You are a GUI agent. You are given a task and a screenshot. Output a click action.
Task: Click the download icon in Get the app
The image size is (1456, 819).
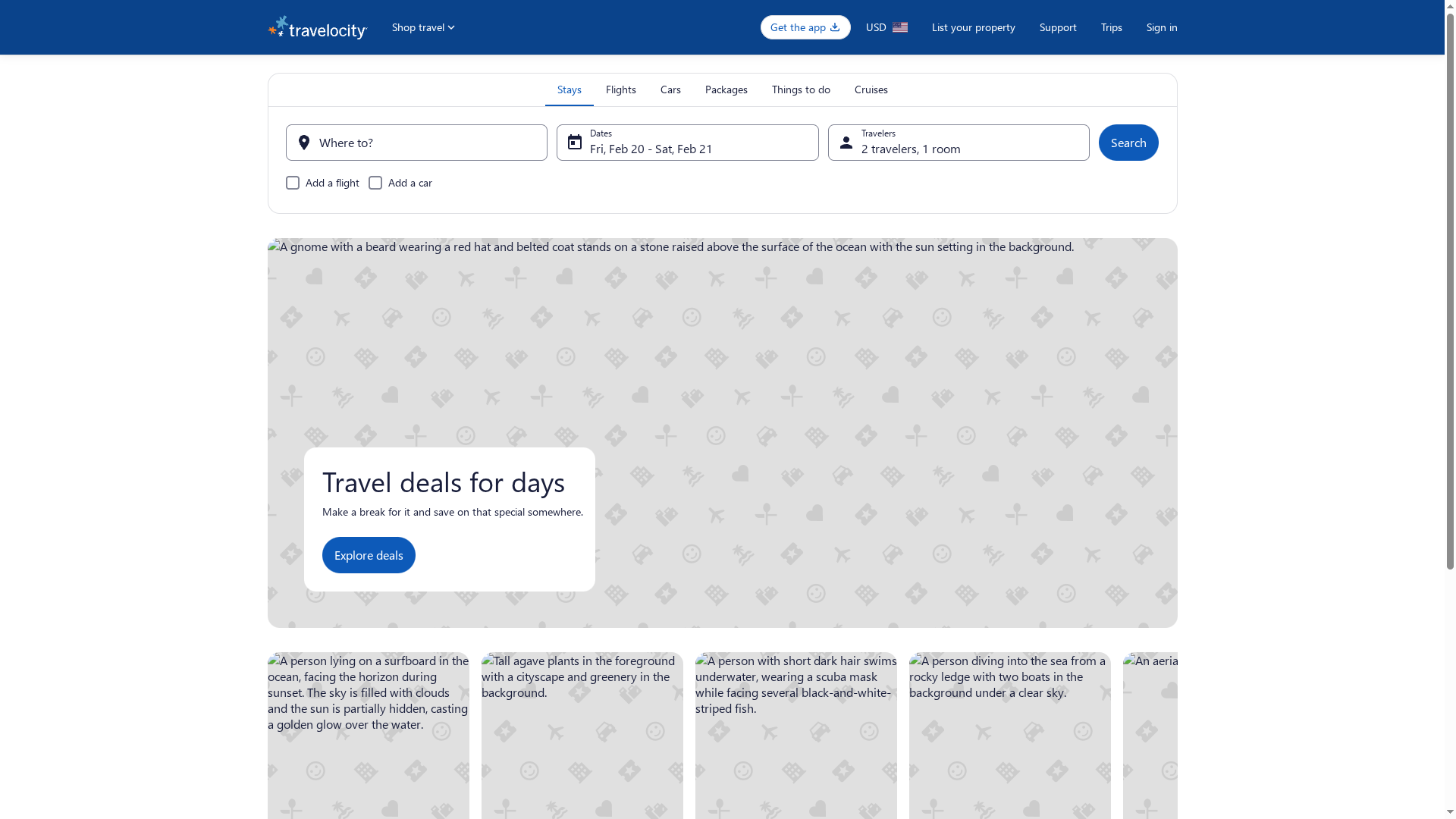(833, 27)
